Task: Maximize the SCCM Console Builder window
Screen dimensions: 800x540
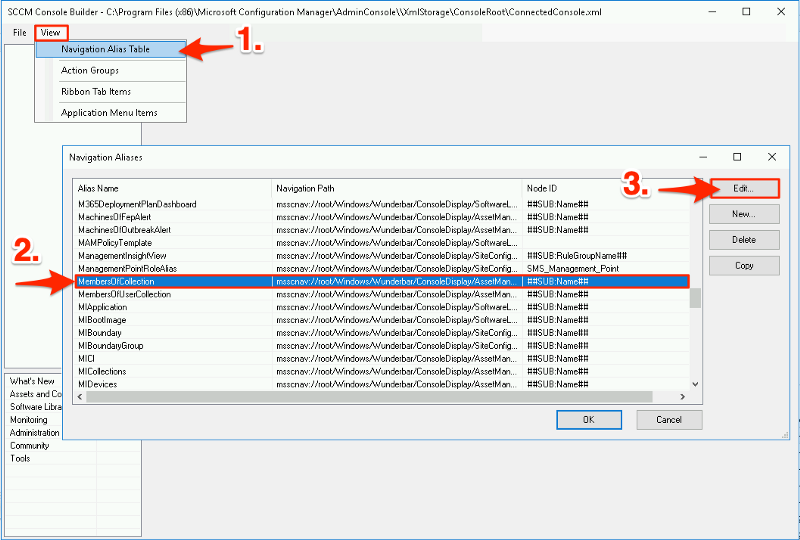Action: click(746, 12)
